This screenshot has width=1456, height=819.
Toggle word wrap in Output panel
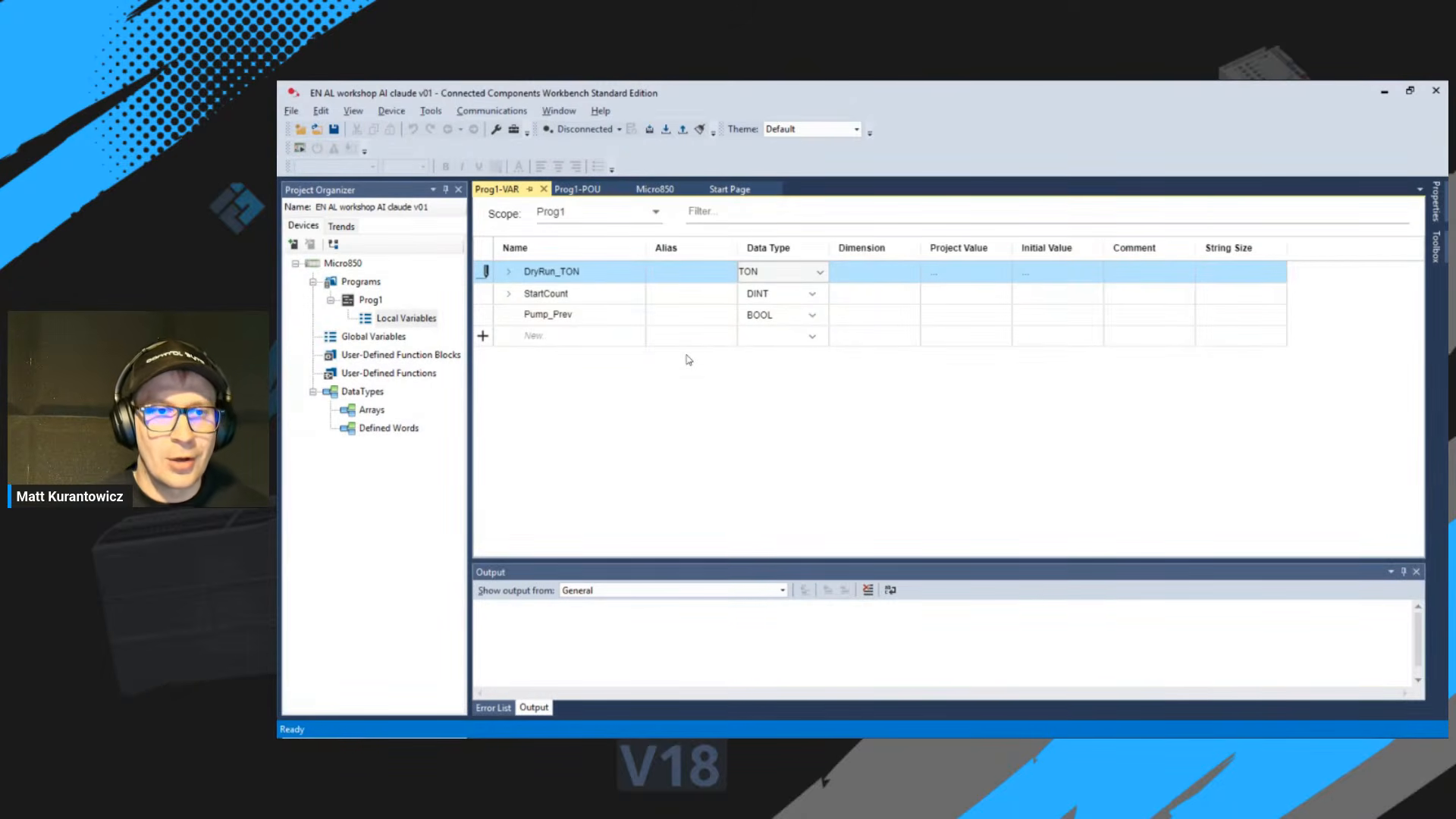click(x=890, y=590)
